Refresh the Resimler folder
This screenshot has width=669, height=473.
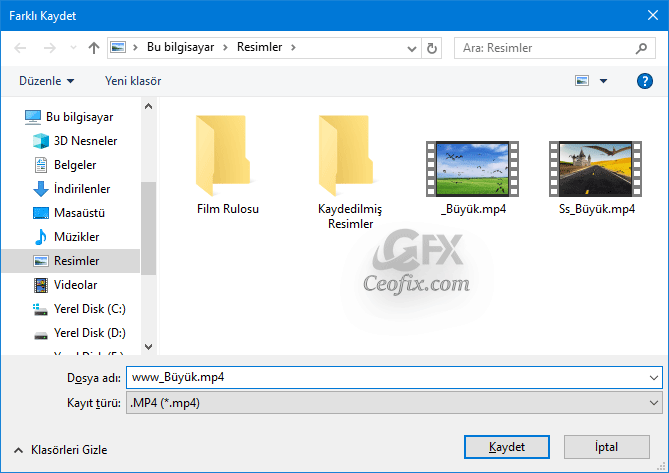pos(432,48)
